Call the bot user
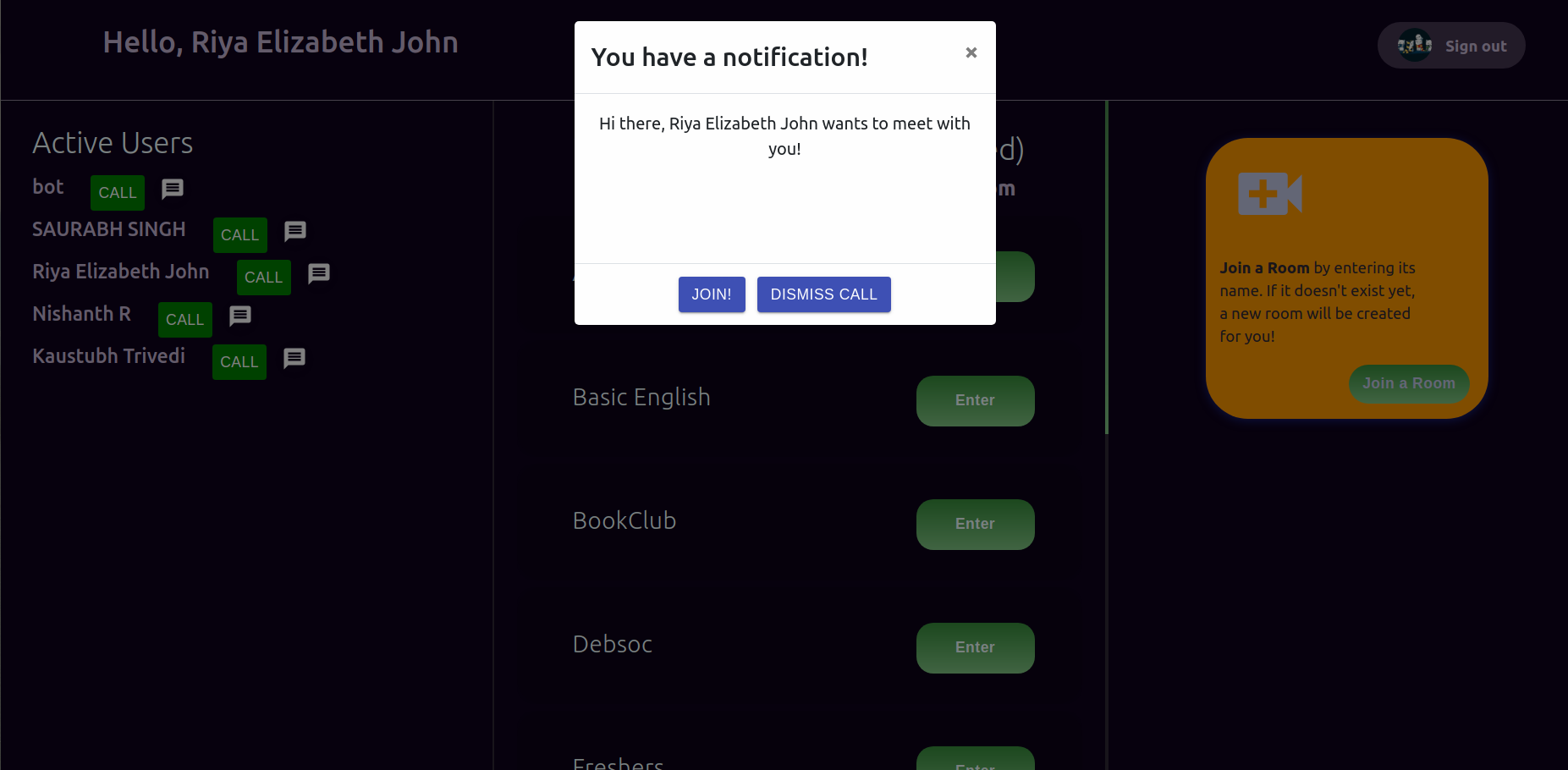 [118, 193]
